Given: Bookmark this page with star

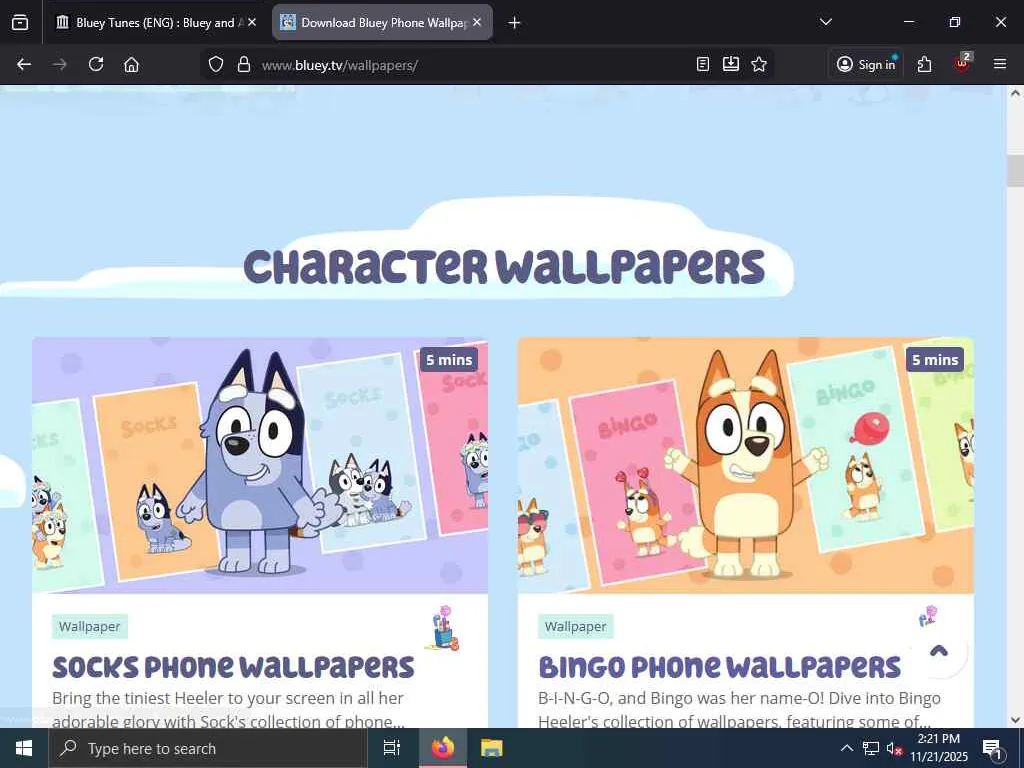Looking at the screenshot, I should click(x=759, y=64).
